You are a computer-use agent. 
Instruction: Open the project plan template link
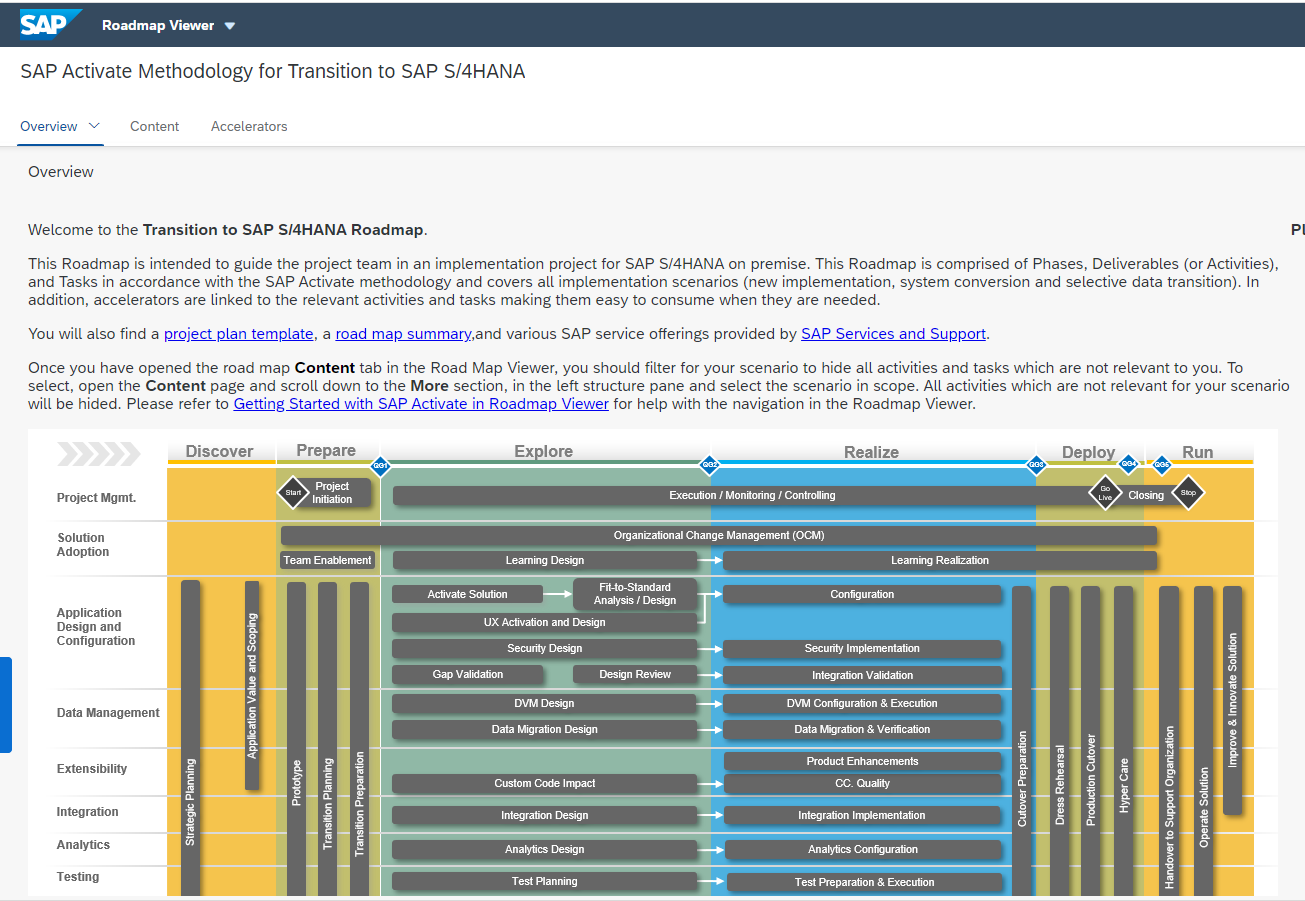pyautogui.click(x=238, y=333)
